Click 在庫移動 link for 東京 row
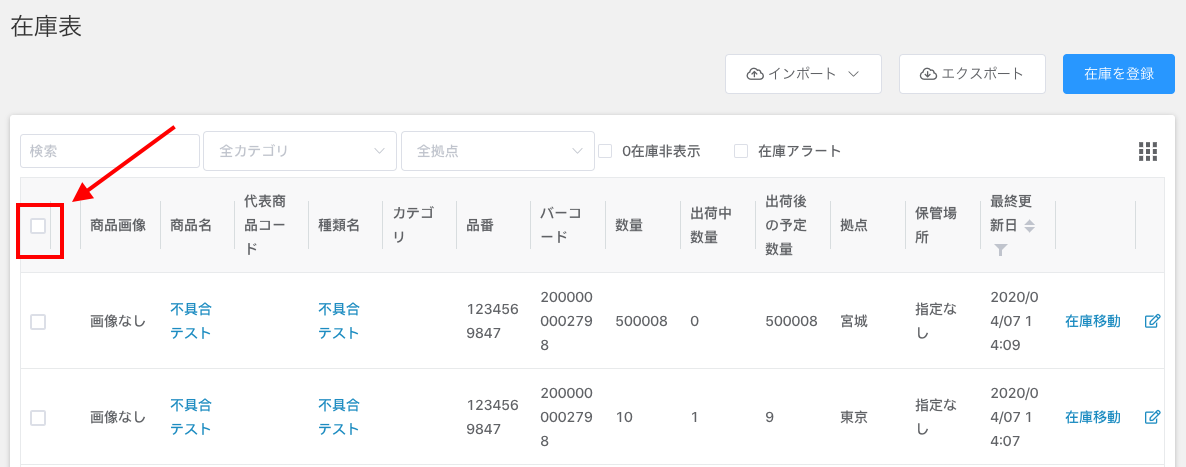1186x467 pixels. (1093, 416)
